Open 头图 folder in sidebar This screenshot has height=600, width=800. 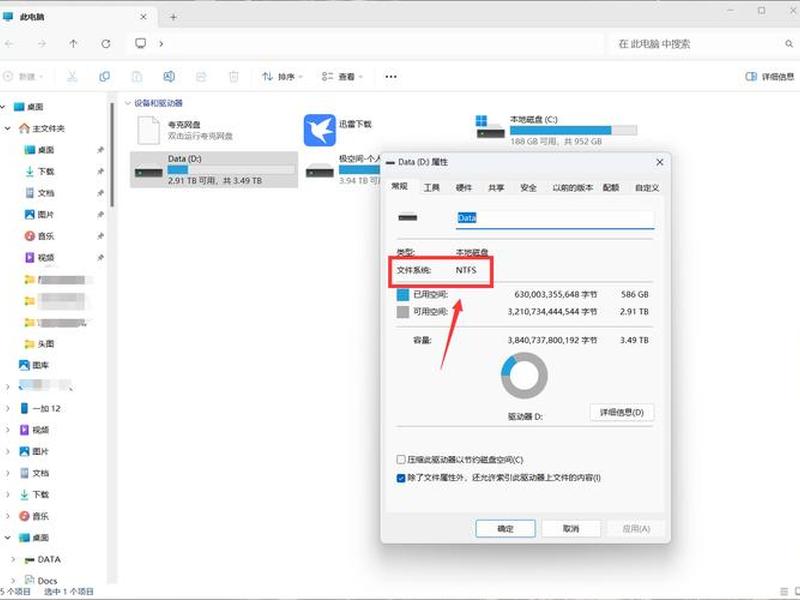(x=39, y=343)
